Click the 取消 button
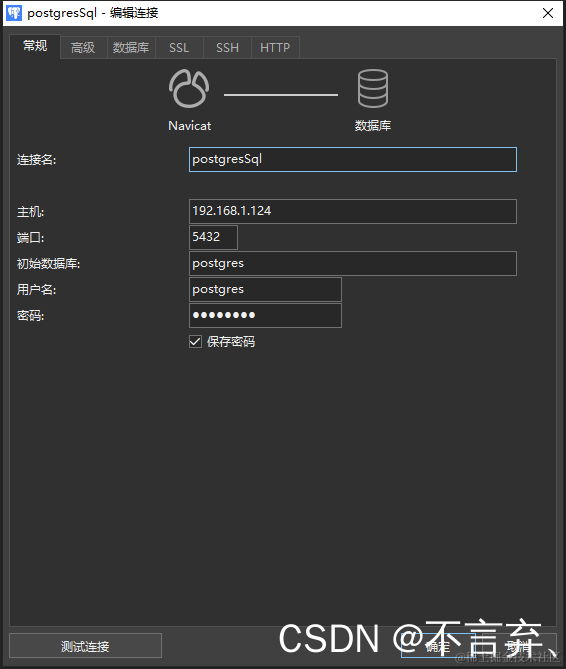The width and height of the screenshot is (566, 669). tap(518, 646)
